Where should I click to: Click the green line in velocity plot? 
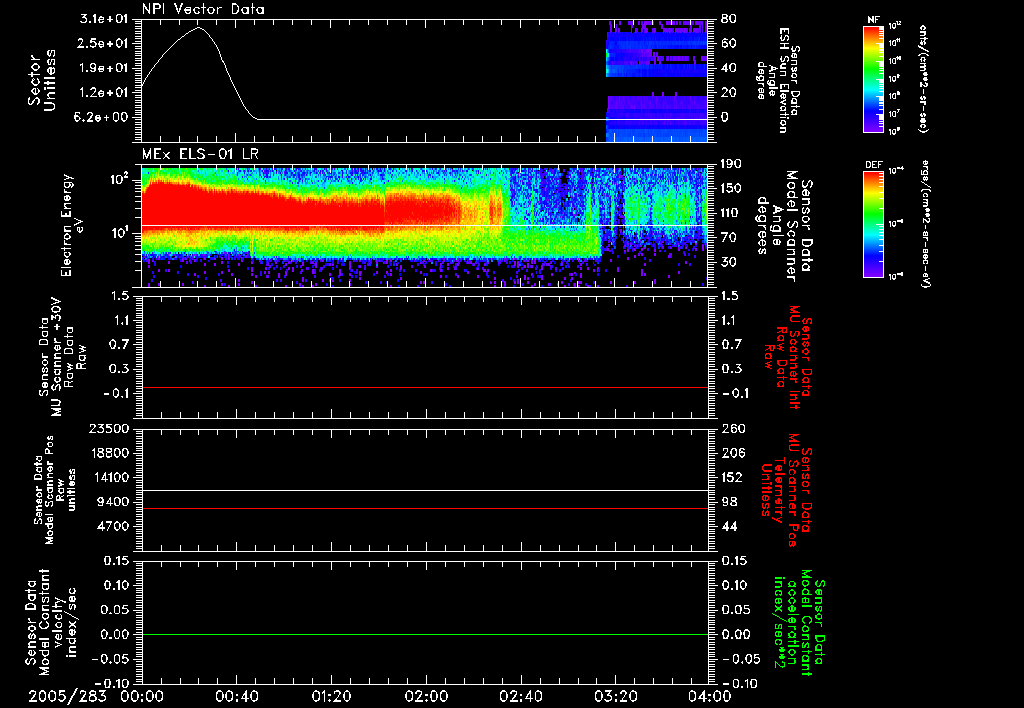pos(424,634)
